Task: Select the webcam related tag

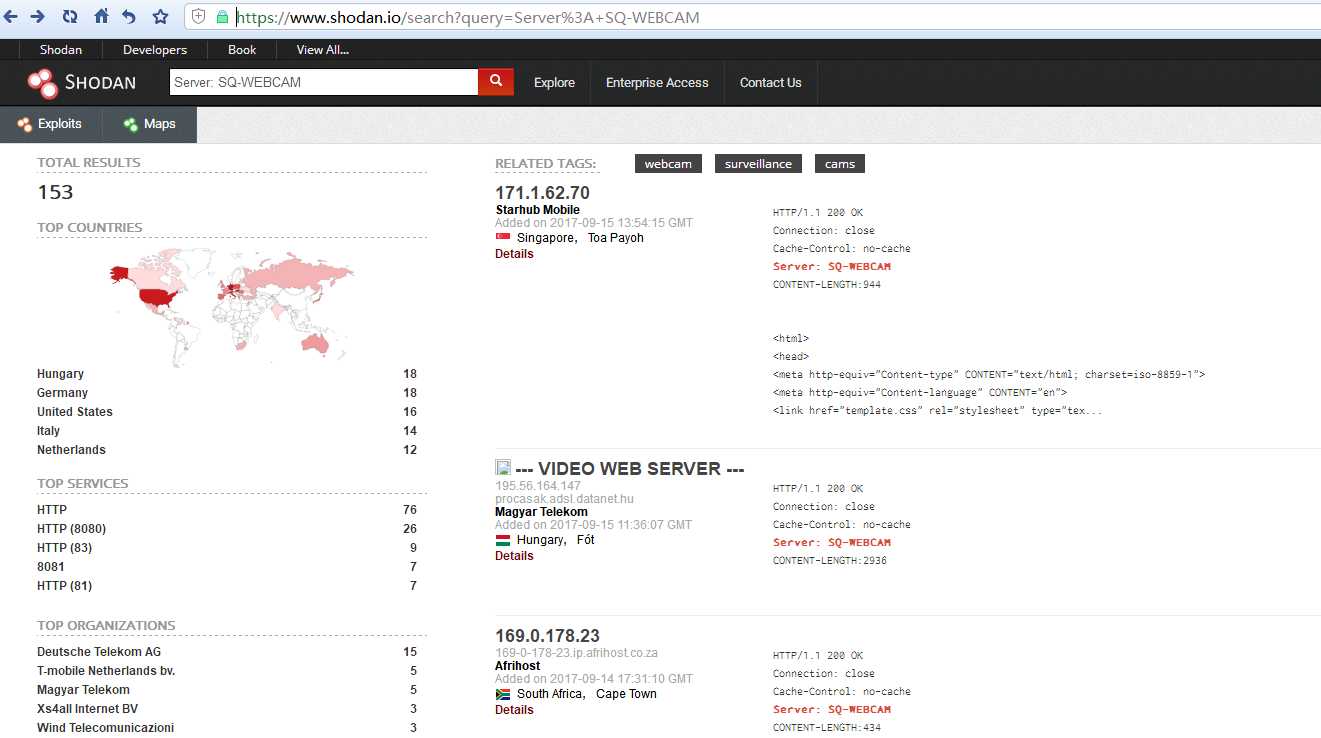Action: [668, 164]
